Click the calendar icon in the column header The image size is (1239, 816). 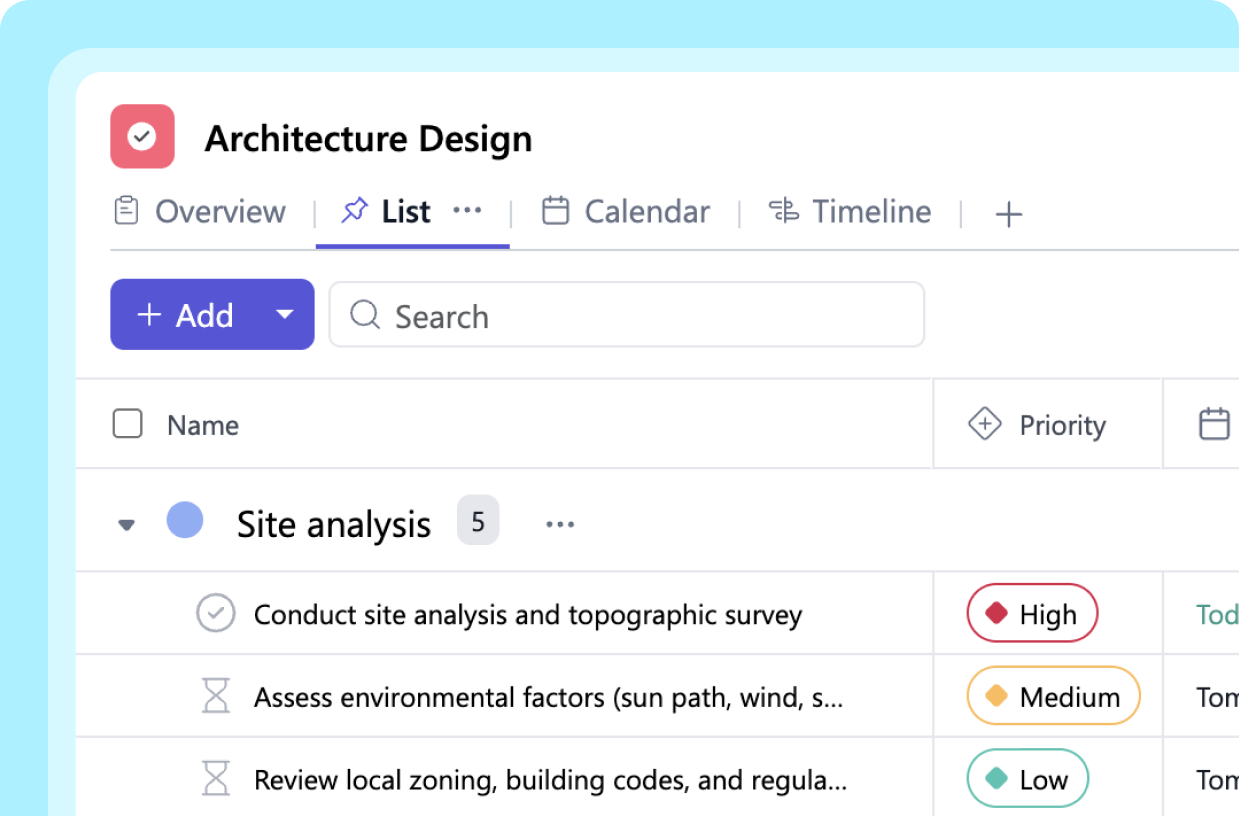point(1214,423)
